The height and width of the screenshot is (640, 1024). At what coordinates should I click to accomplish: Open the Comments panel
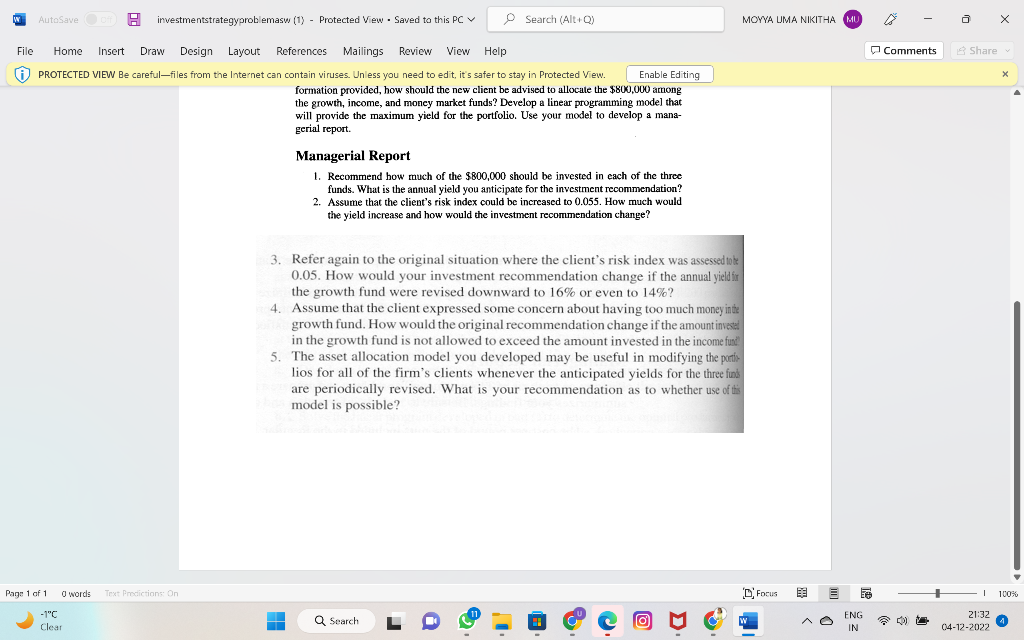904,51
